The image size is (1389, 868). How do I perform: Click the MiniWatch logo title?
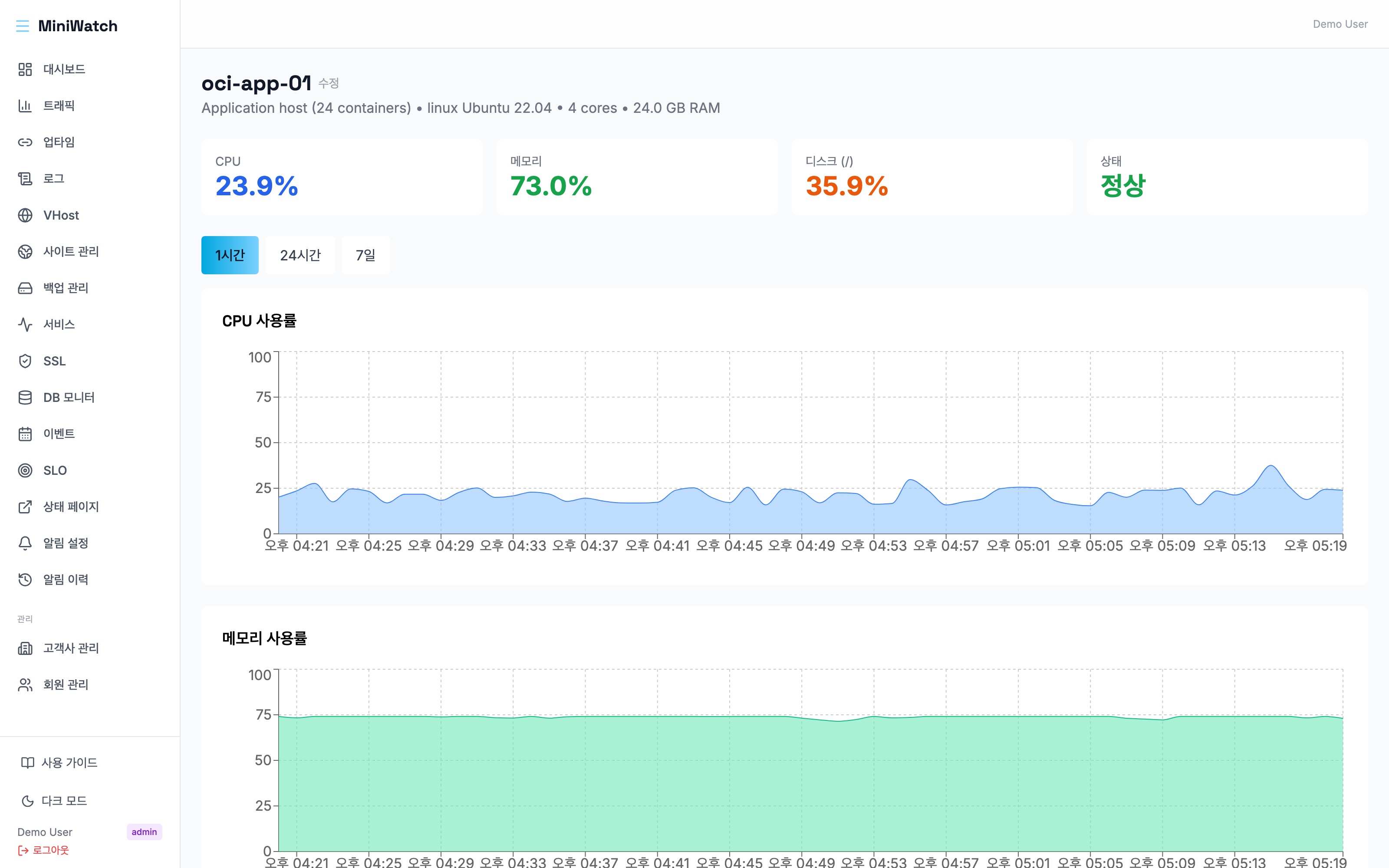(78, 26)
